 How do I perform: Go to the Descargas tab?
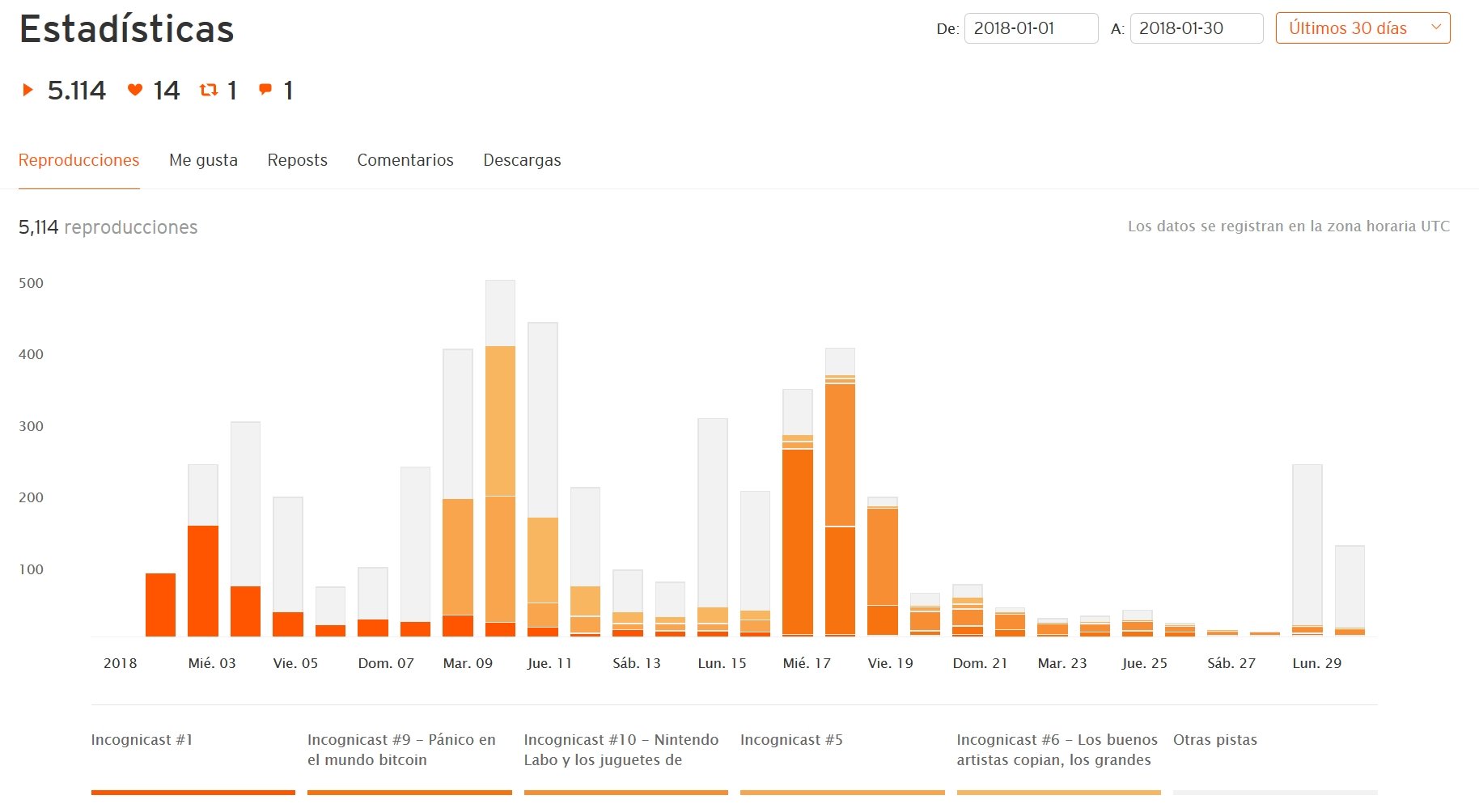(x=522, y=160)
